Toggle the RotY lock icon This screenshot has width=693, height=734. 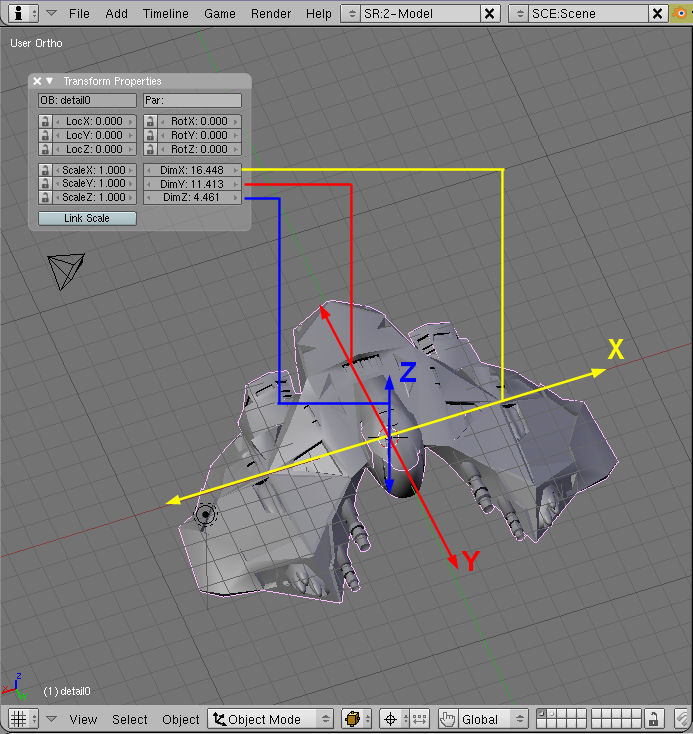pyautogui.click(x=150, y=135)
